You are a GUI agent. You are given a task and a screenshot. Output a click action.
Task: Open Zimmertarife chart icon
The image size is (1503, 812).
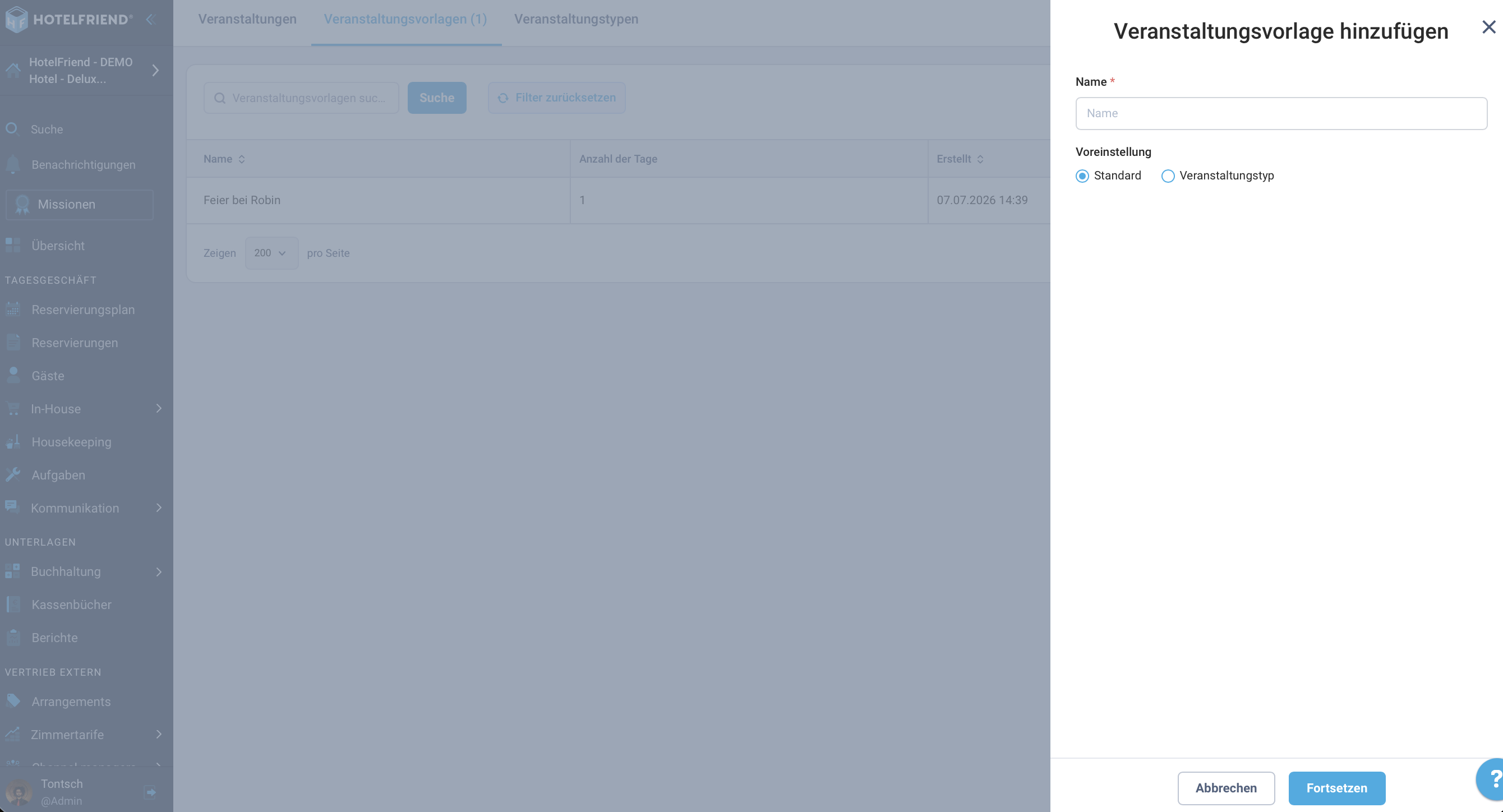click(x=12, y=734)
